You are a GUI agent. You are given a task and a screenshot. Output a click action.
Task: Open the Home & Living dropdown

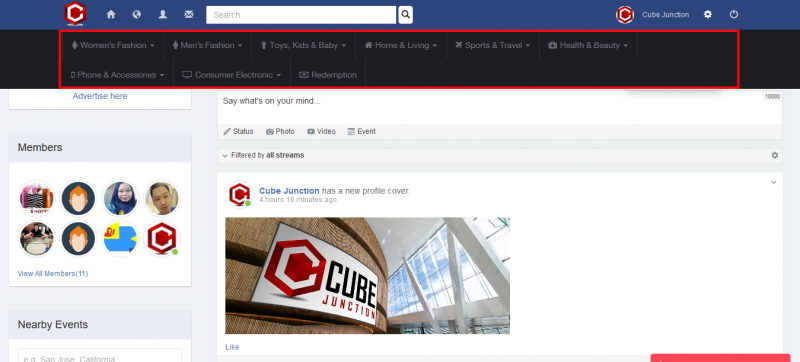[x=401, y=45]
